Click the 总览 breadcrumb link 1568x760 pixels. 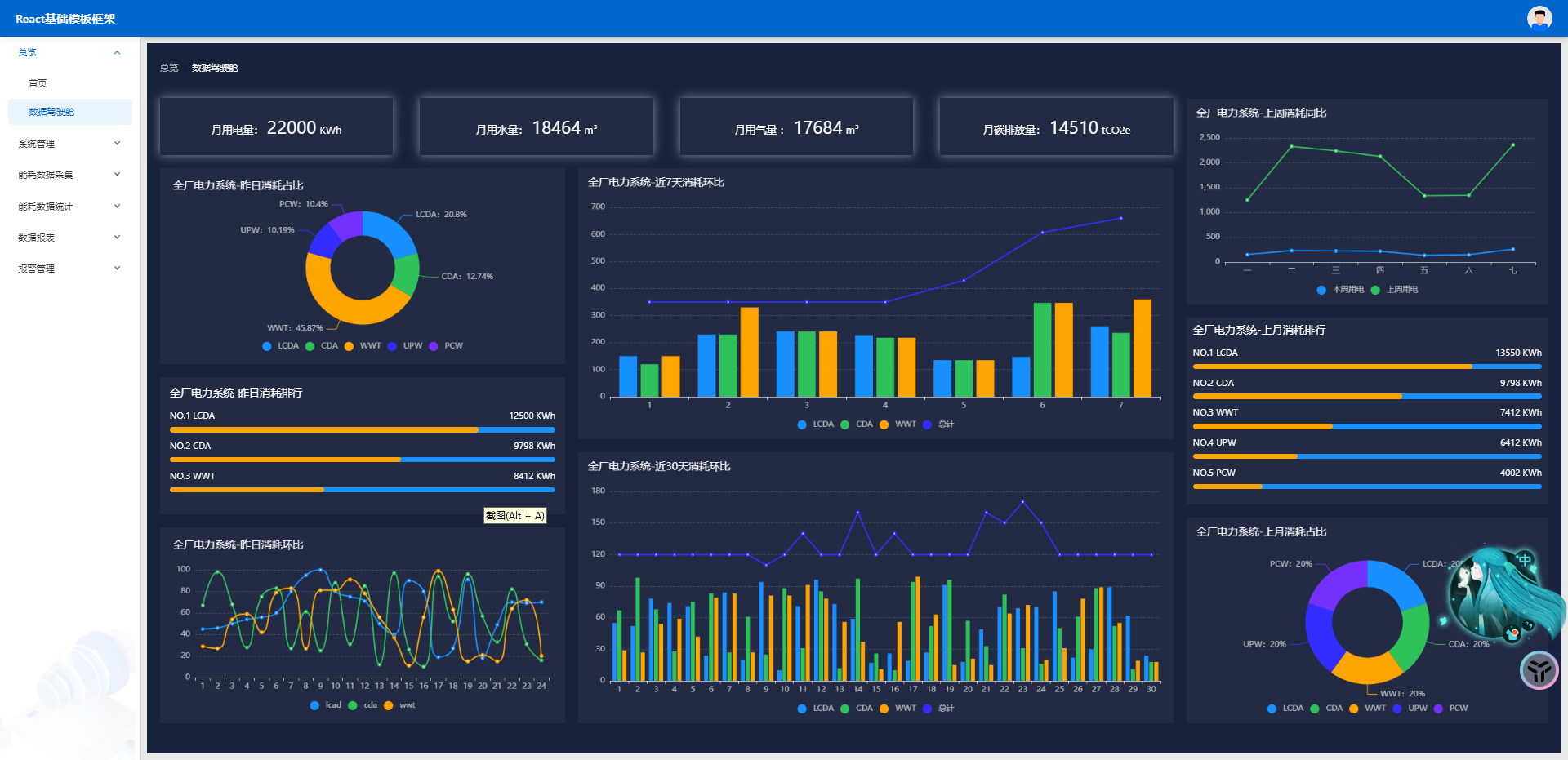[x=169, y=68]
